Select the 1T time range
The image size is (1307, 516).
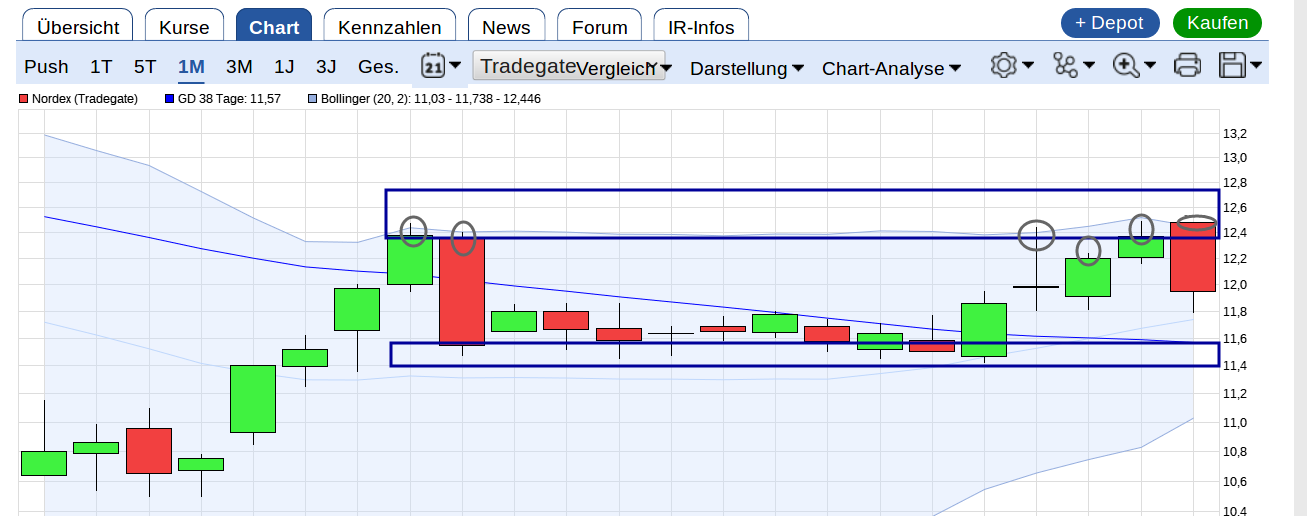pyautogui.click(x=101, y=67)
